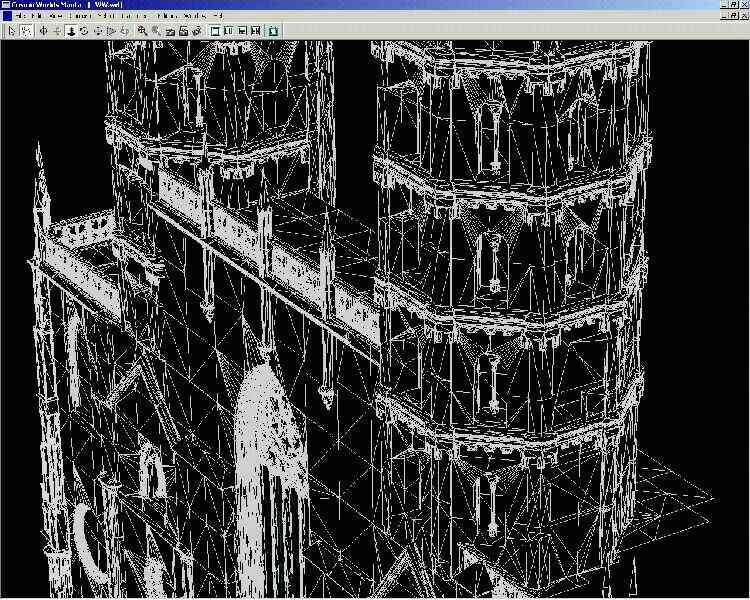Click the application icon in the title bar
Image resolution: width=750 pixels, height=600 pixels.
(6, 5)
